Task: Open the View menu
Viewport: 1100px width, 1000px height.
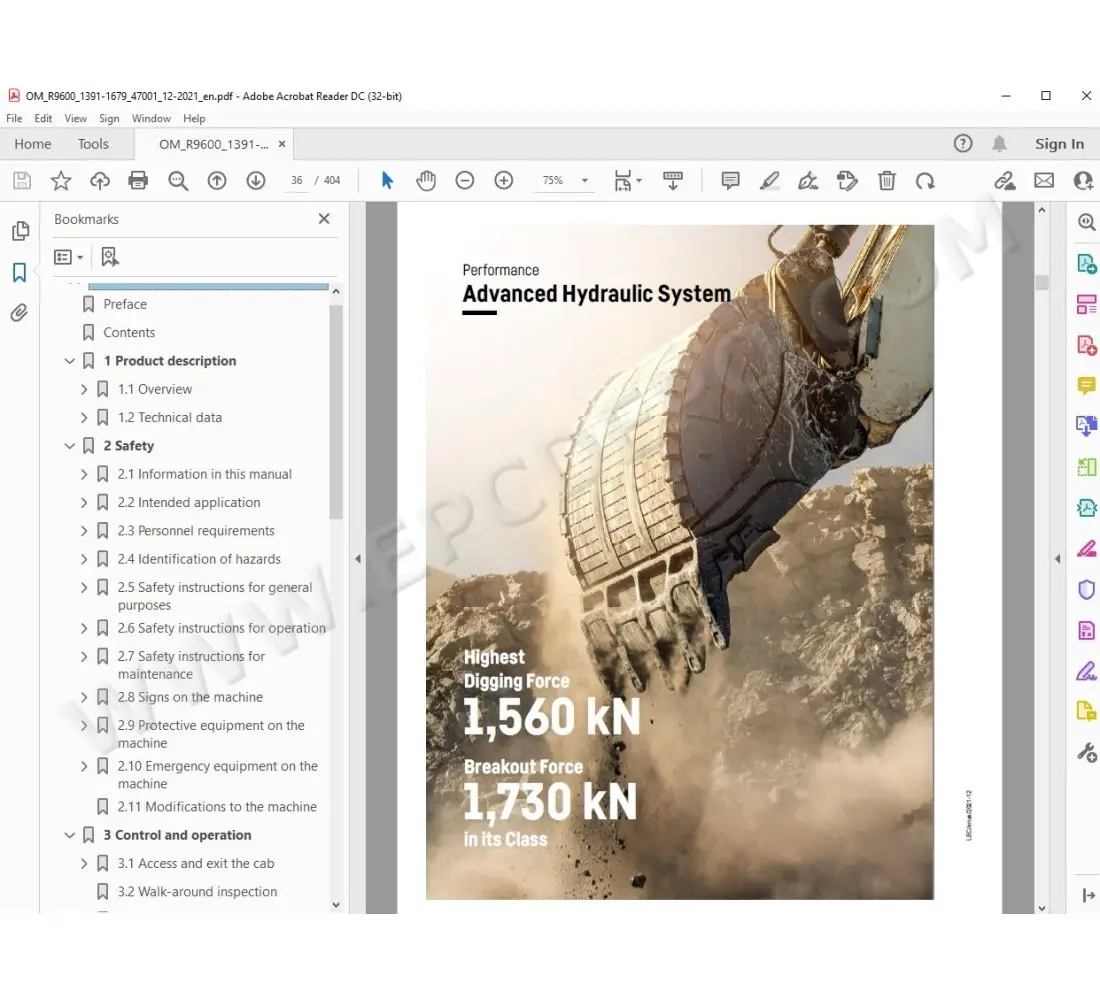Action: click(75, 118)
